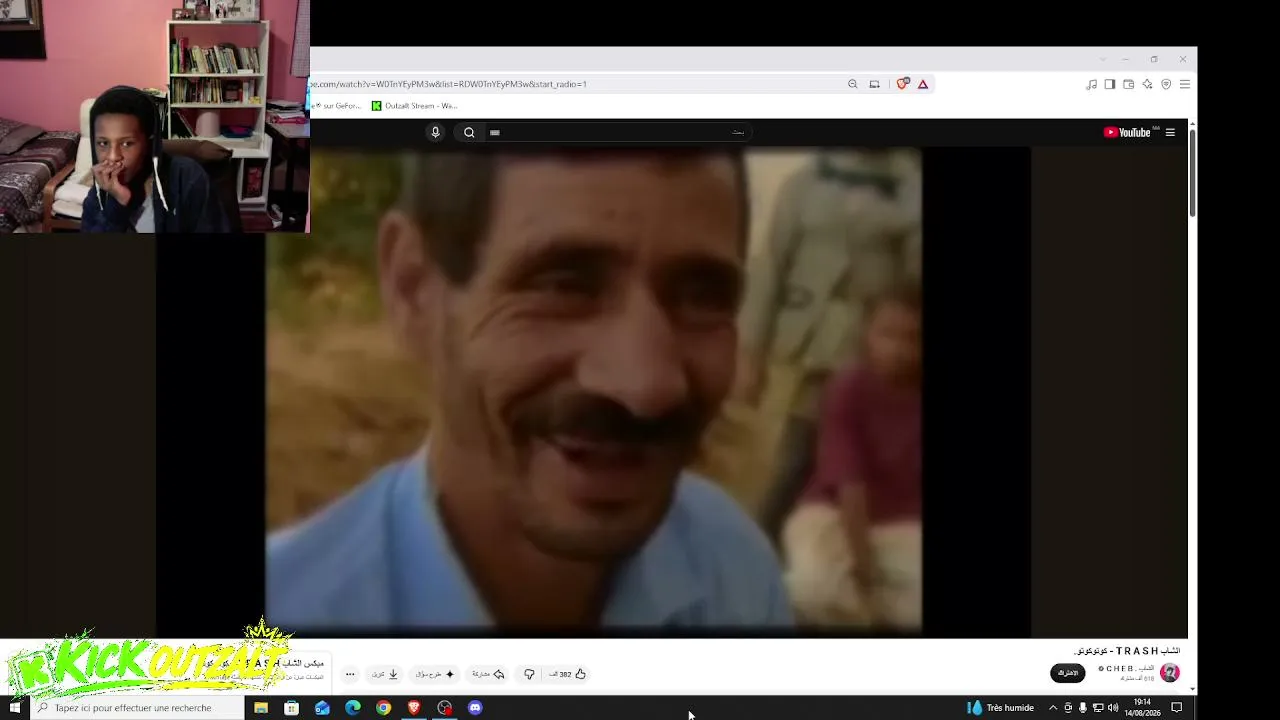
Task: Click the Windows taskbar search box
Action: [x=137, y=708]
